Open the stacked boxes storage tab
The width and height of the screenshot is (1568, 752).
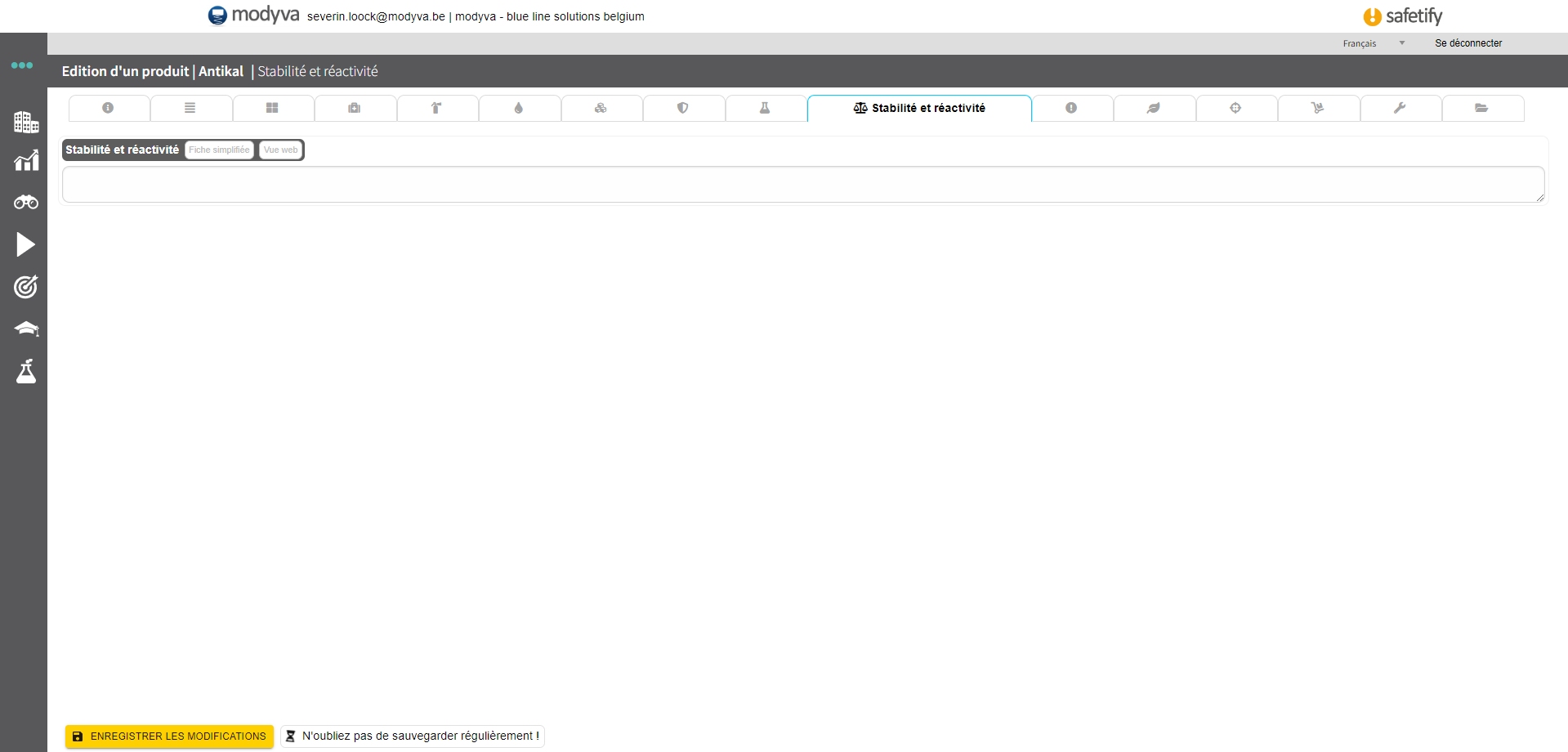[601, 108]
